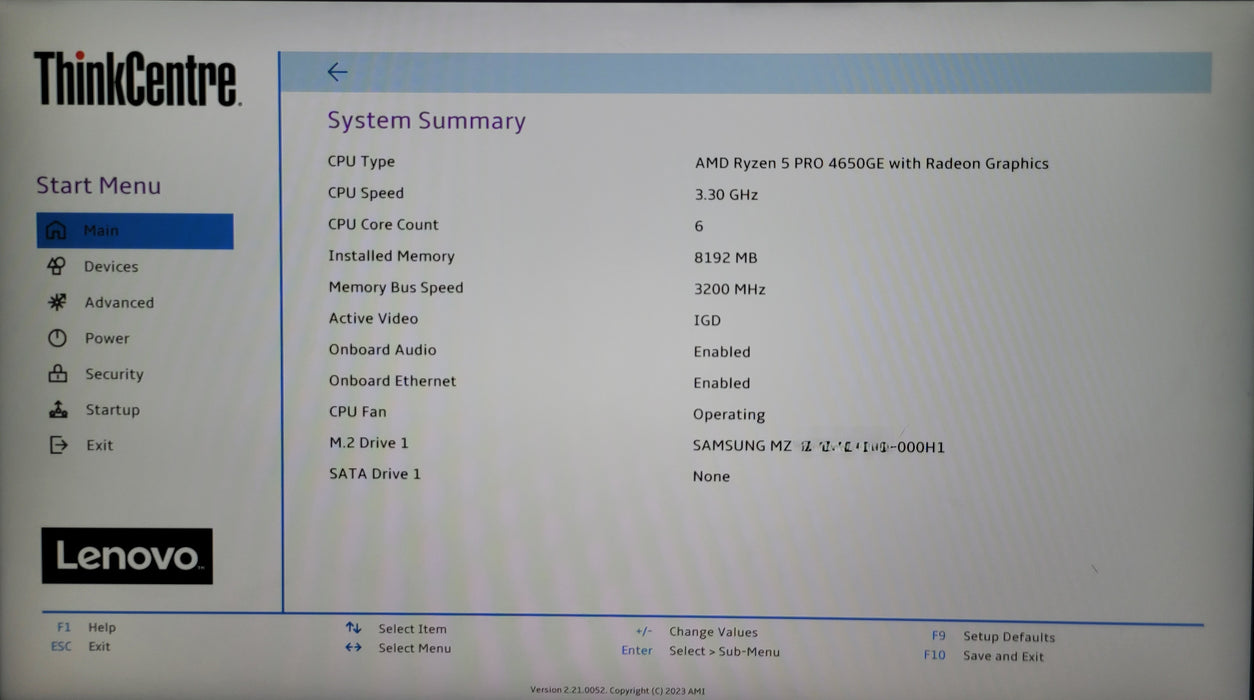Image resolution: width=1254 pixels, height=700 pixels.
Task: Click the Operating fan status
Action: [x=729, y=415]
